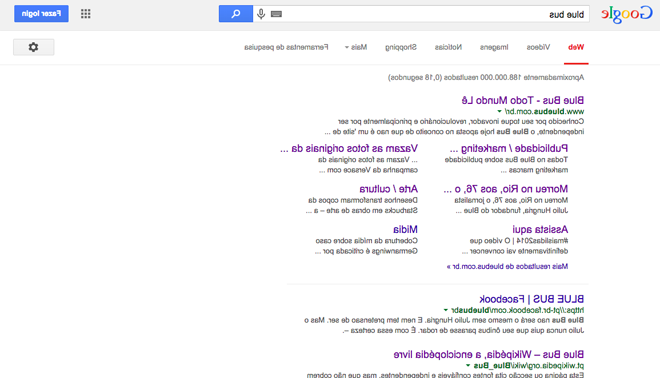This screenshot has height=378, width=660.
Task: Open the Arte / cultura sitelink
Action: 389,189
